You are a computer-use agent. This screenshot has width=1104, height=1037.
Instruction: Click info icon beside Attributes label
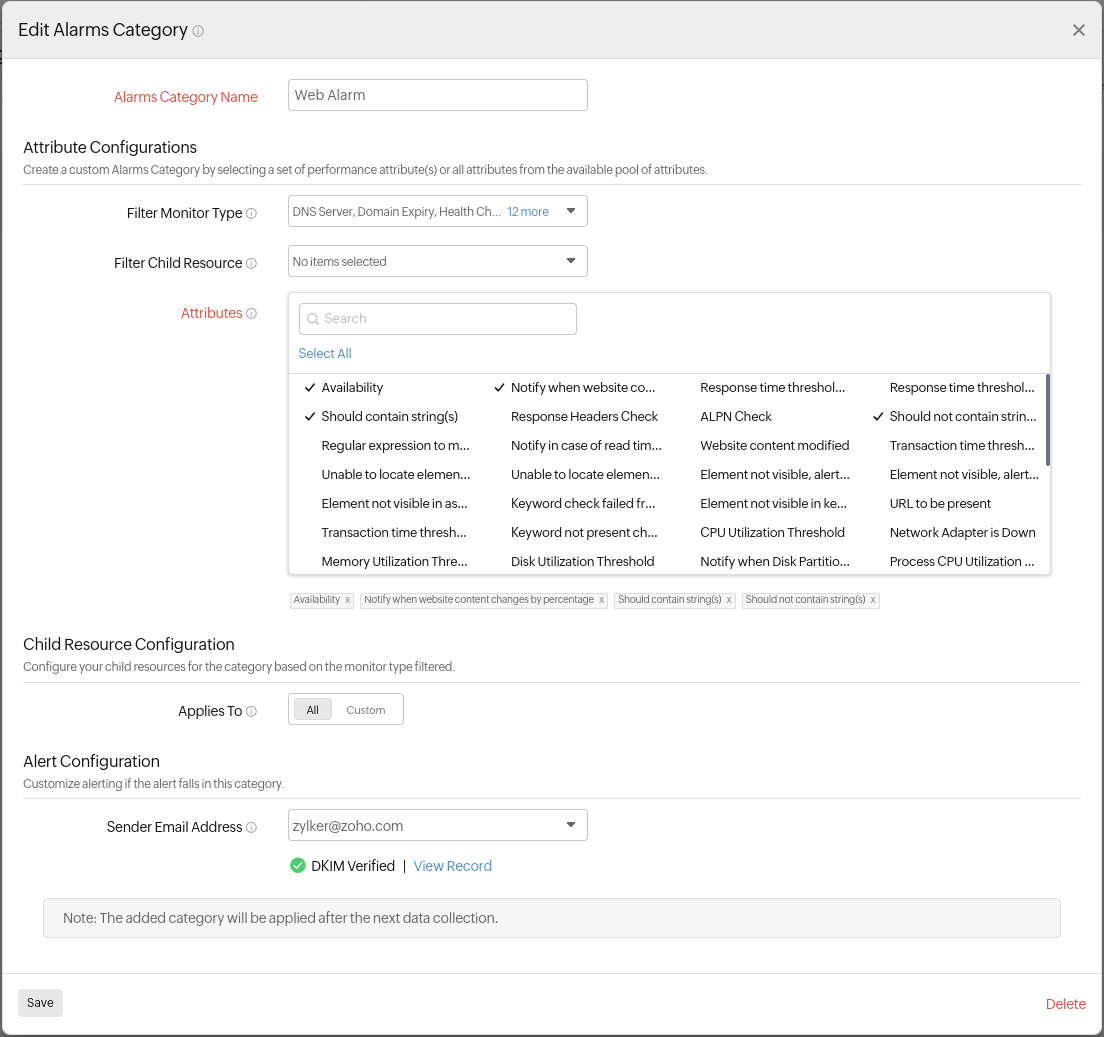coord(251,313)
